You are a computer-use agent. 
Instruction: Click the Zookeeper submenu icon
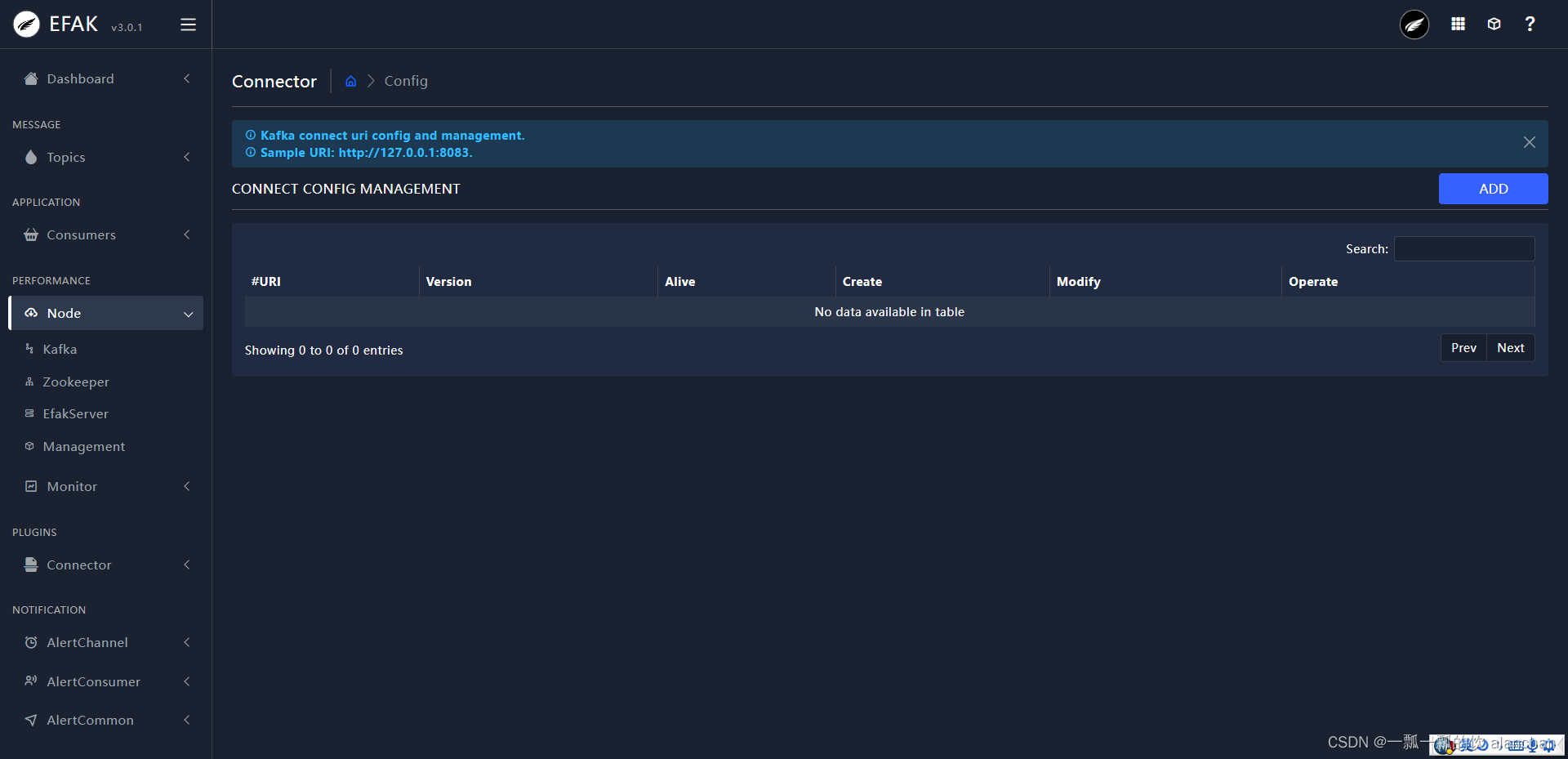(x=29, y=382)
